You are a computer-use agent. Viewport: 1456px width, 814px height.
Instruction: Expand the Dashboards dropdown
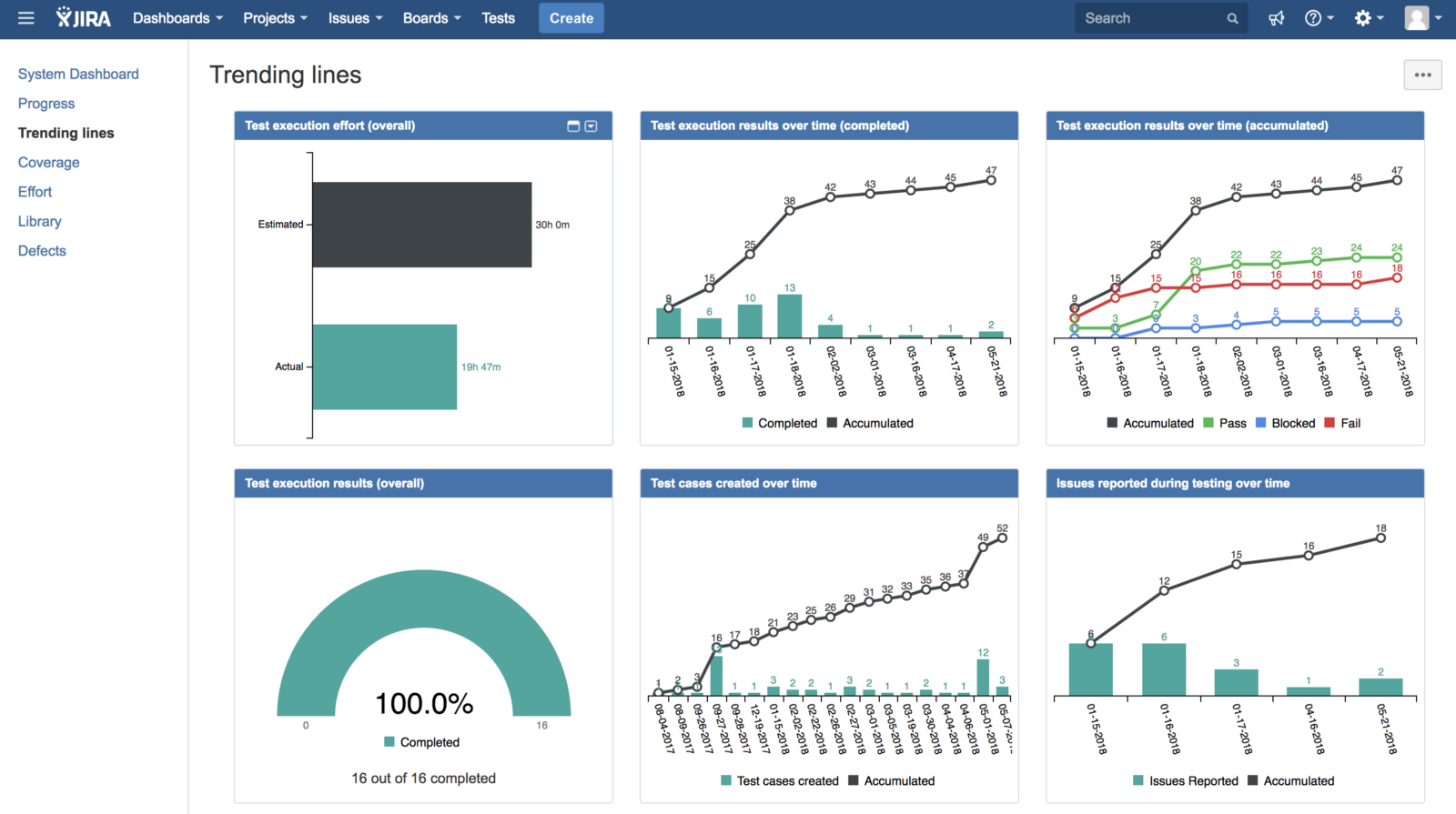click(177, 18)
